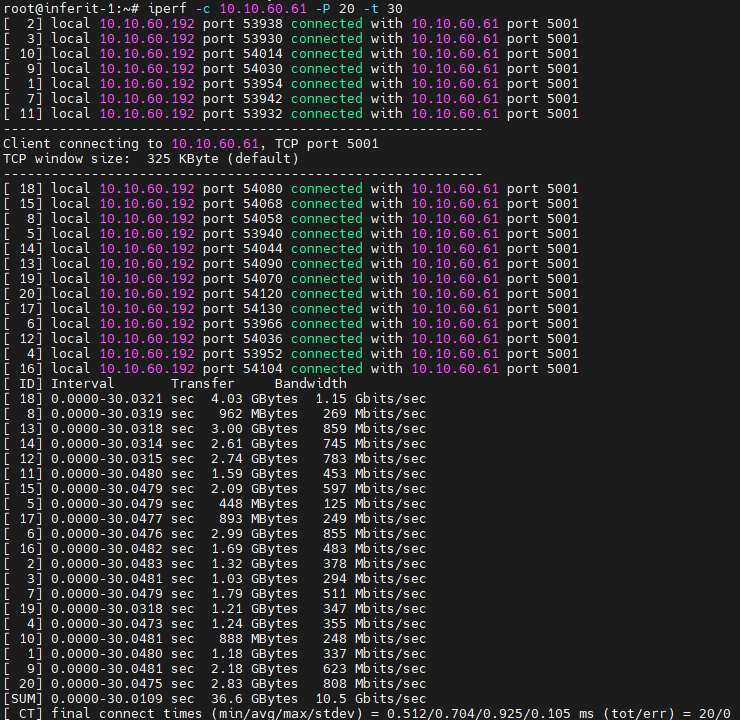The image size is (740, 720).
Task: Click port 53942 on connection 7 line
Action: (263, 99)
